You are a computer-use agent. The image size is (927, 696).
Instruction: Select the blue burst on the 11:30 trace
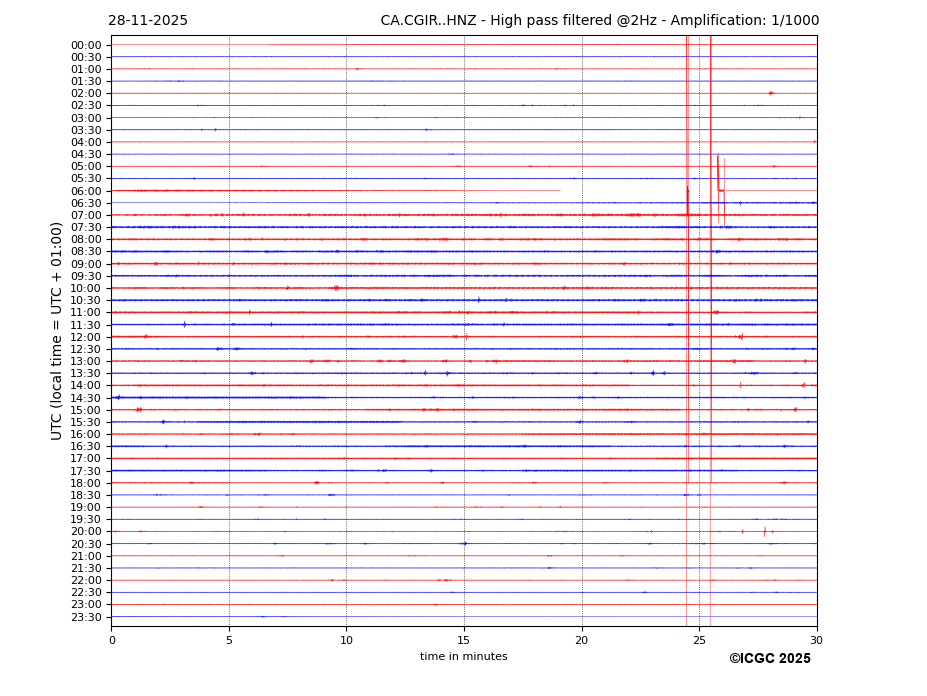tap(184, 324)
